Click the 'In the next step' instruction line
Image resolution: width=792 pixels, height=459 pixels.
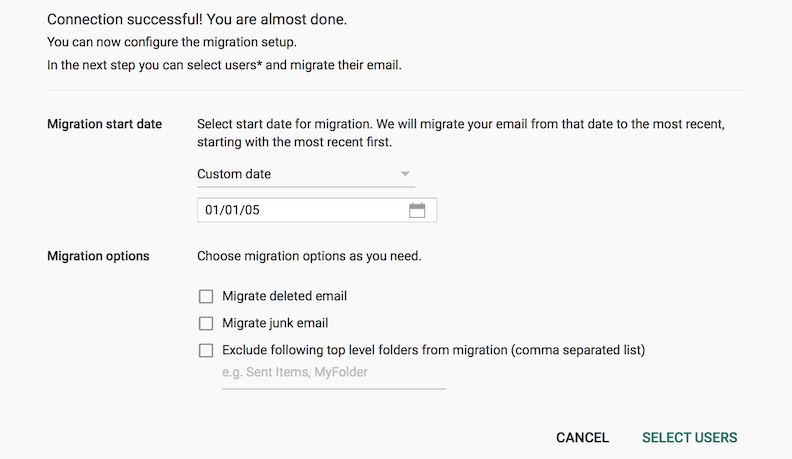click(224, 65)
